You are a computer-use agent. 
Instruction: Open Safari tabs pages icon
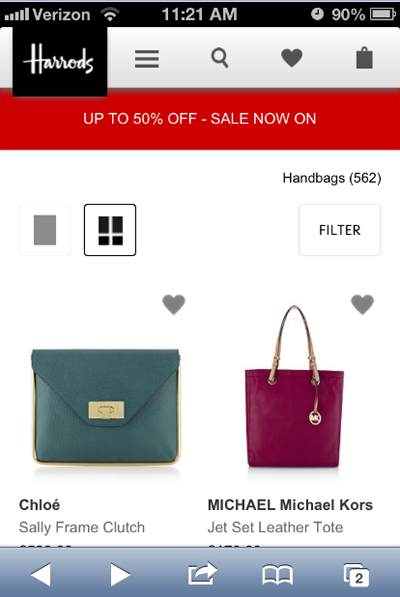click(x=356, y=574)
